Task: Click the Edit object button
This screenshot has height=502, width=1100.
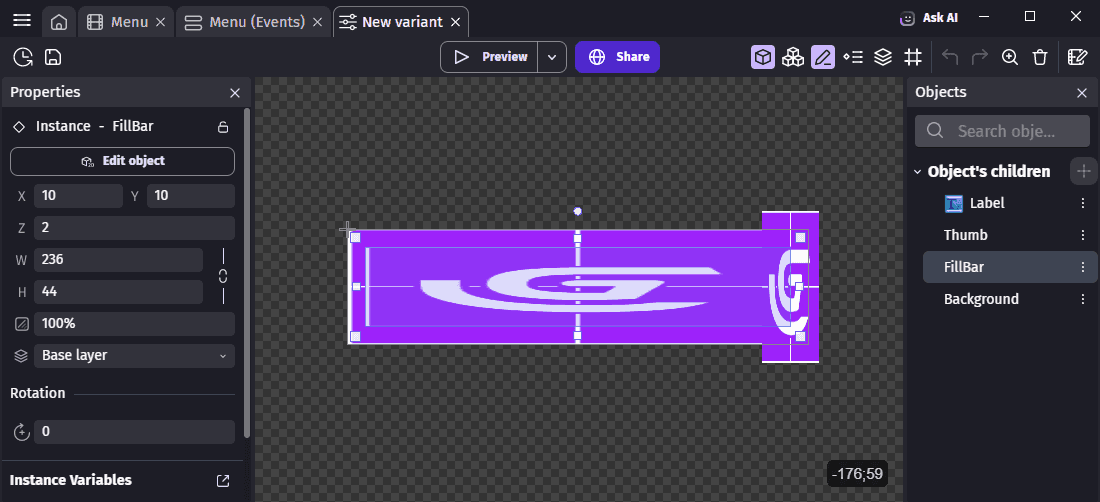Action: (x=122, y=161)
